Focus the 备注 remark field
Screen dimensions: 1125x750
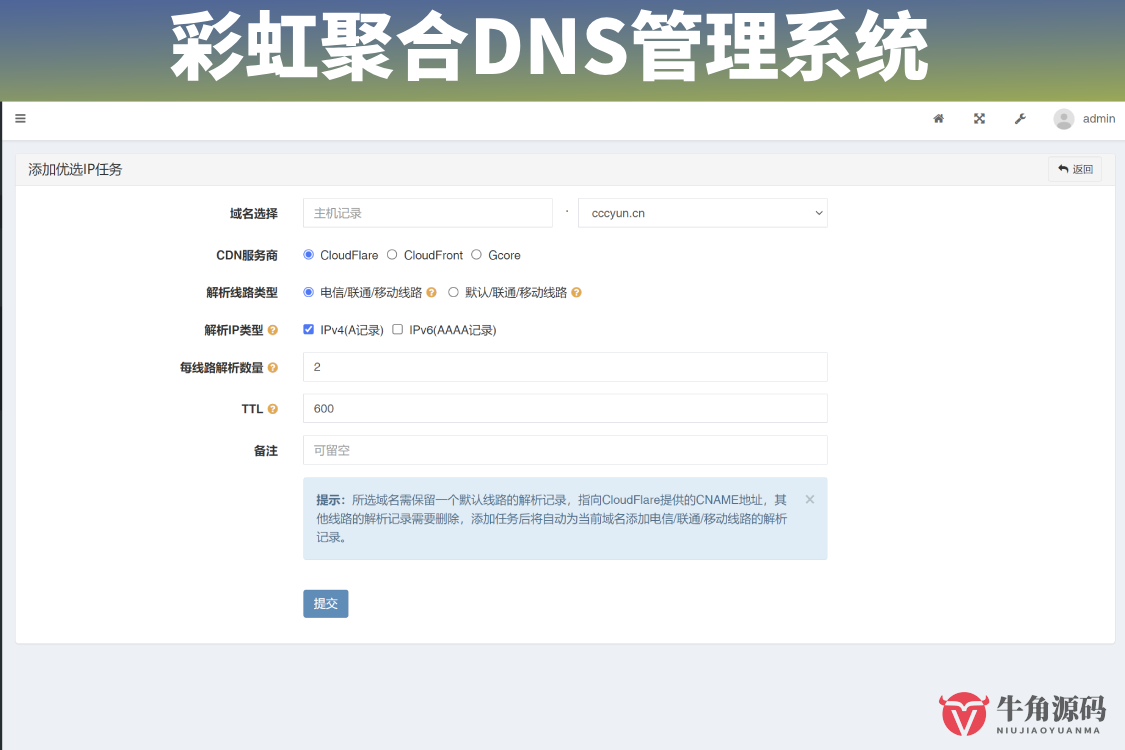[x=565, y=450]
